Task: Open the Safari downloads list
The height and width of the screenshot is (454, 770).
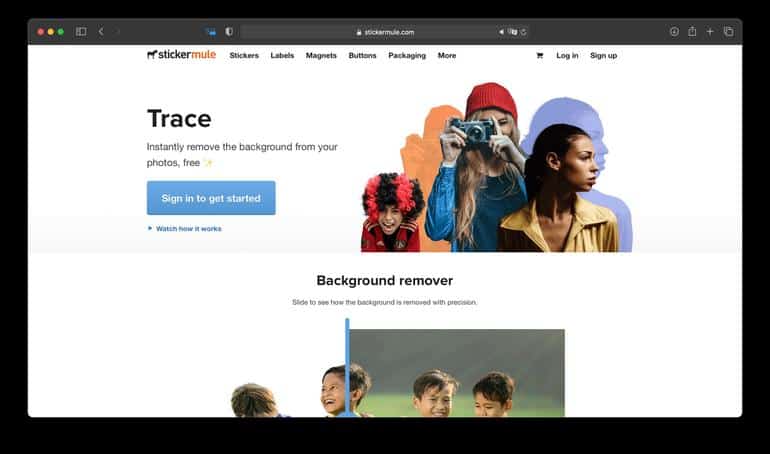Action: coord(674,32)
